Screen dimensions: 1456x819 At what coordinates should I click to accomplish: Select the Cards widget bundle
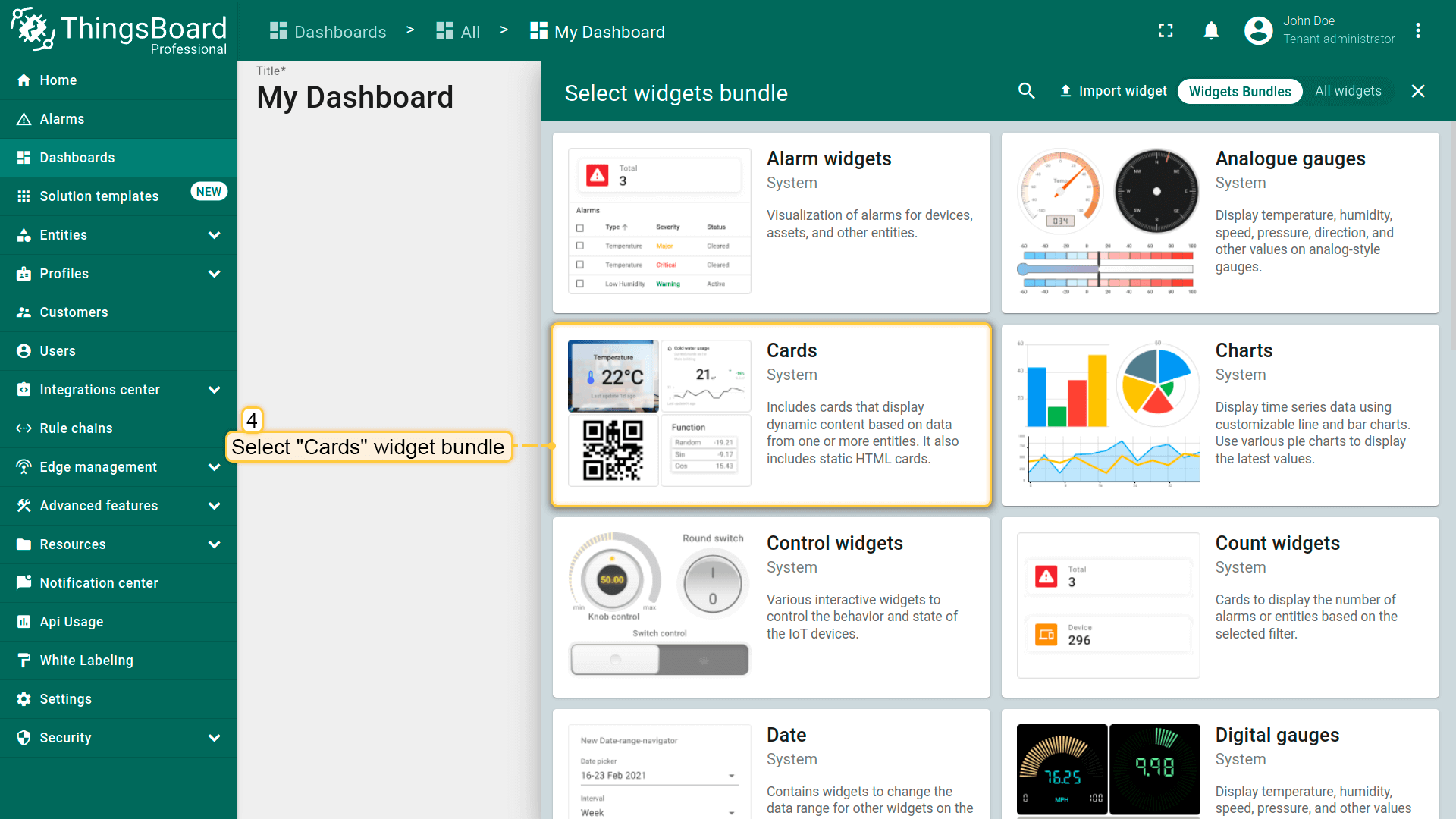(770, 415)
